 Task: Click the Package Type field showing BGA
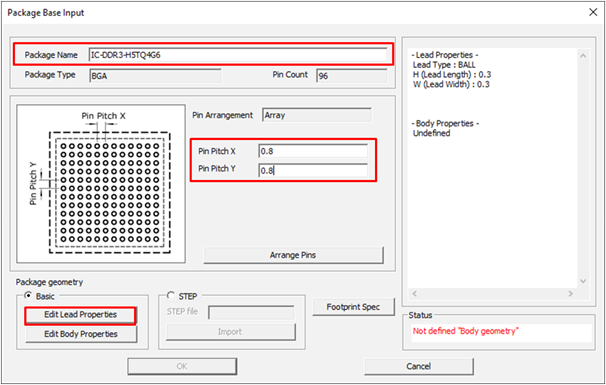155,76
